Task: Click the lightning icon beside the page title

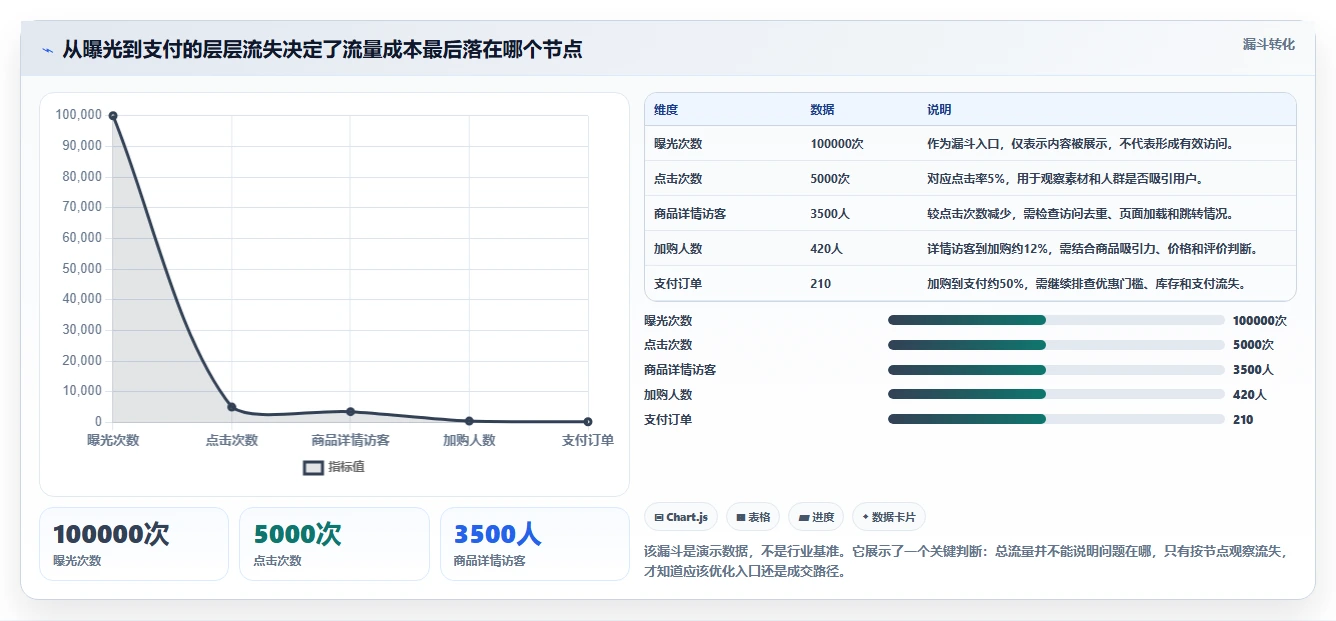Action: [48, 49]
